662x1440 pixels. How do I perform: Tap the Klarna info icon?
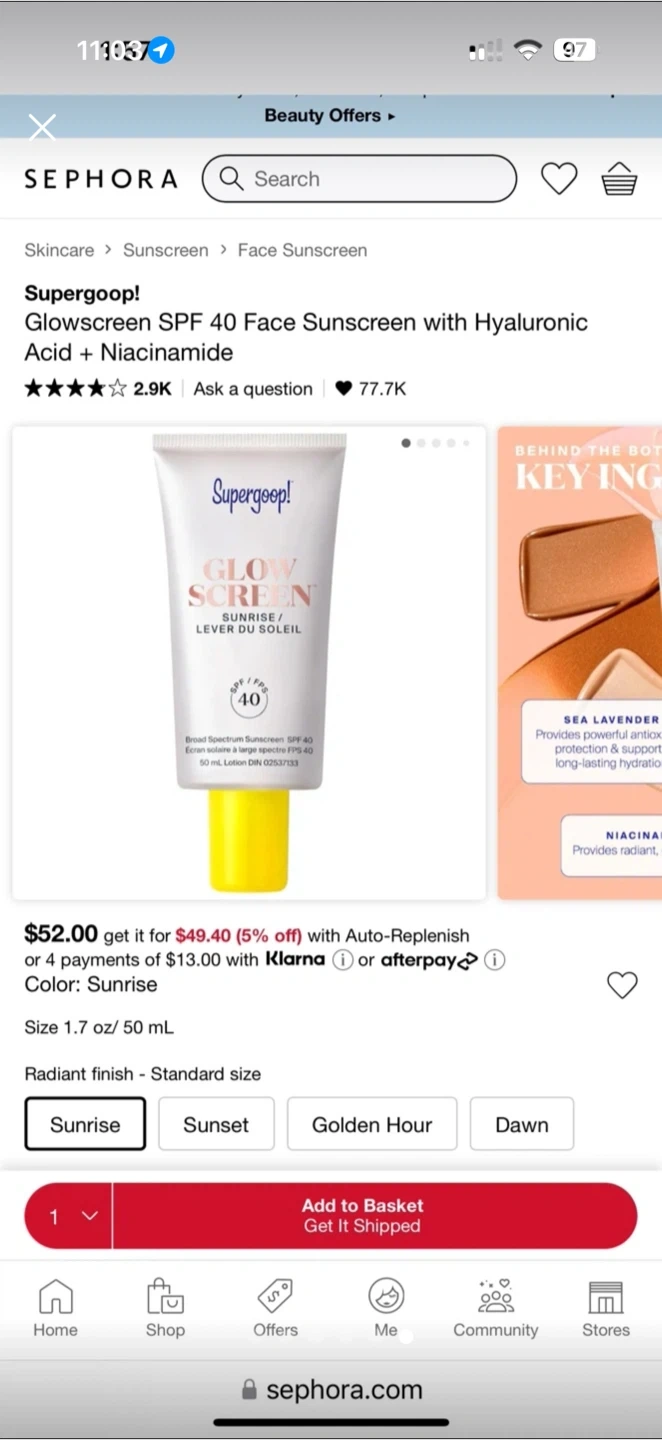tap(342, 960)
